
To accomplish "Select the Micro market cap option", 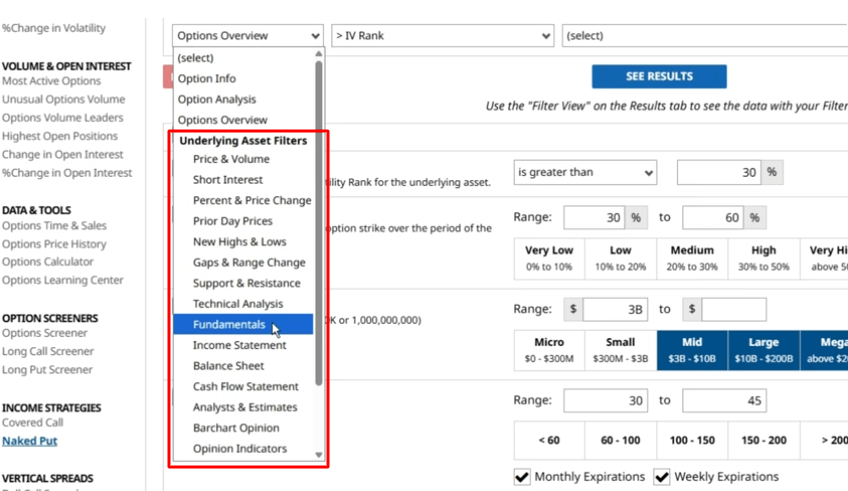I will click(x=548, y=350).
